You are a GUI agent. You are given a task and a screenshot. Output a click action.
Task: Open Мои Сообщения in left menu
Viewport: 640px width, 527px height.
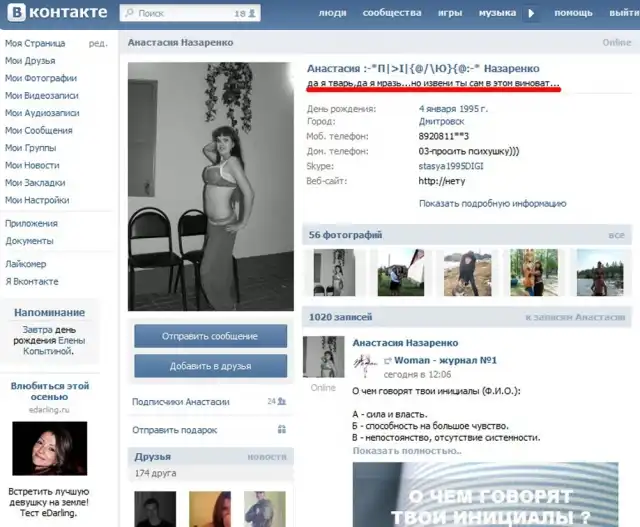[x=39, y=129]
